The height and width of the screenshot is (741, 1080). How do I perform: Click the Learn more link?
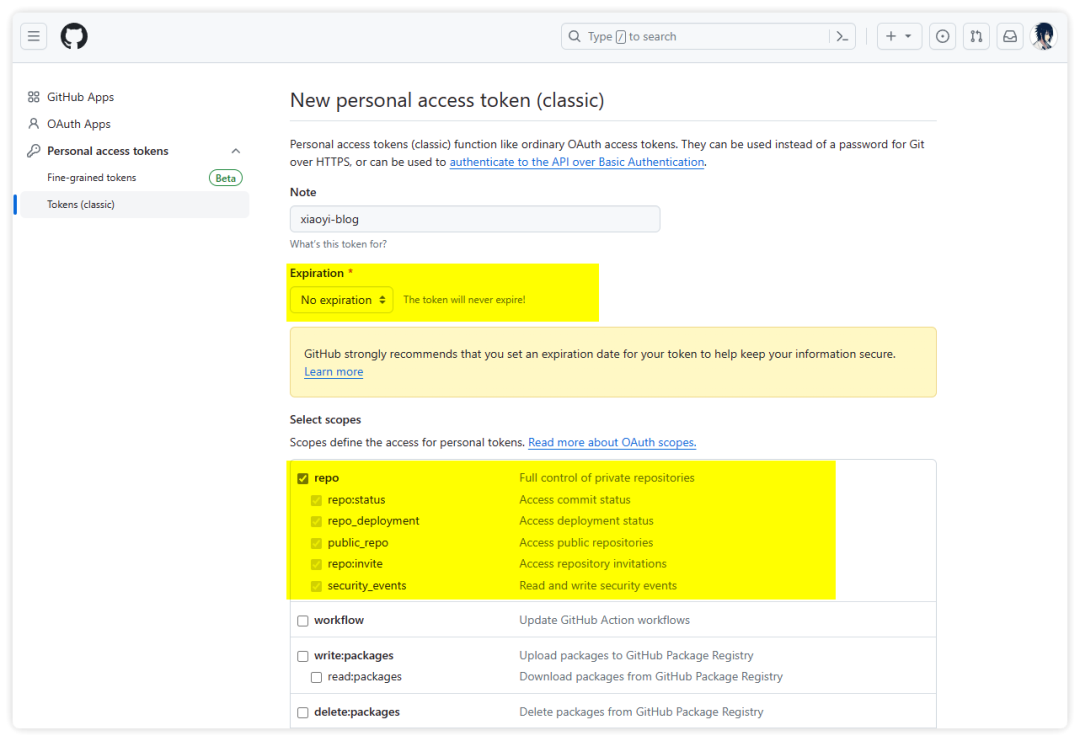(333, 372)
